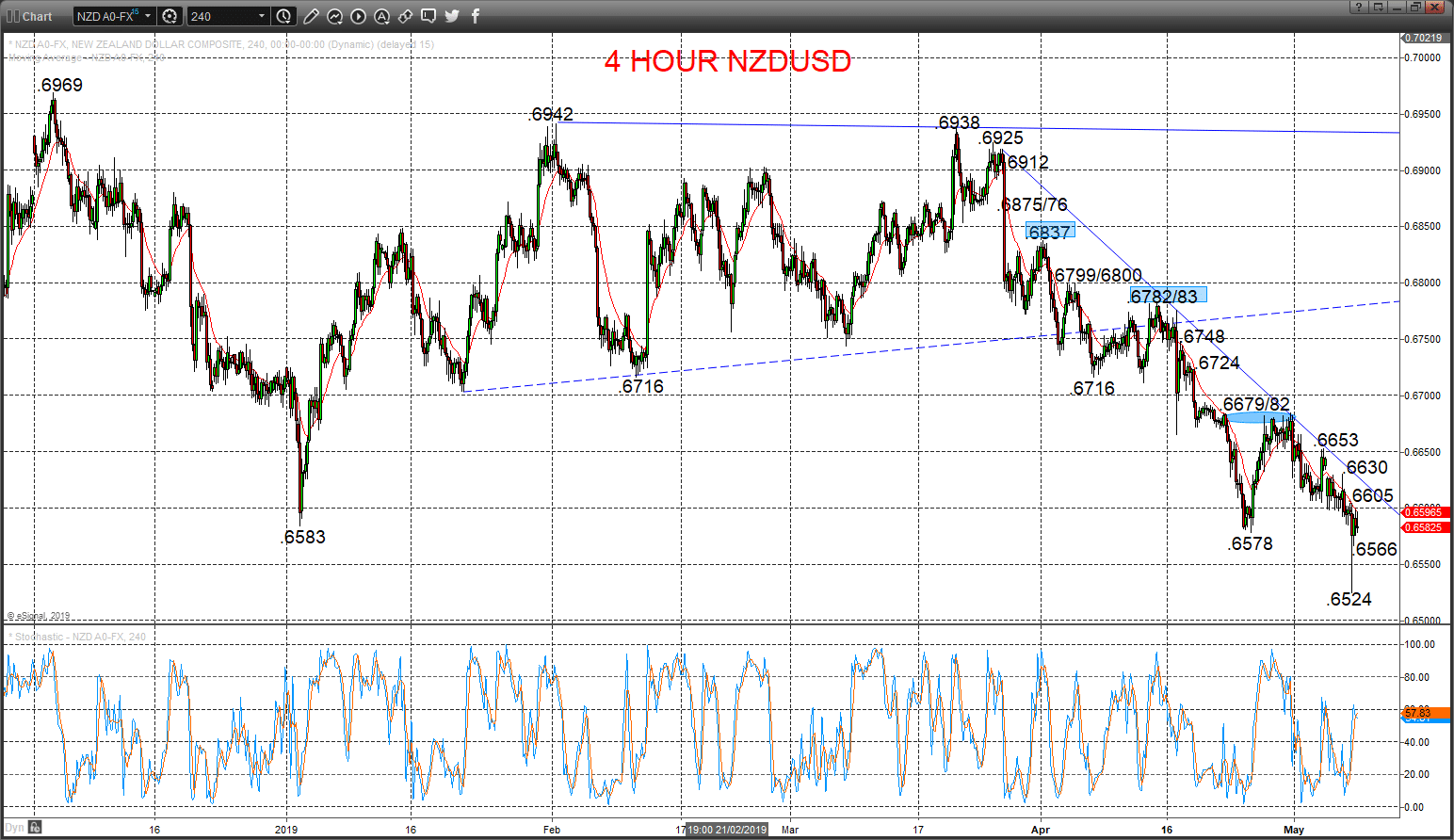Select the NZD A0-FX chart legend line
1454x840 pixels.
222,44
